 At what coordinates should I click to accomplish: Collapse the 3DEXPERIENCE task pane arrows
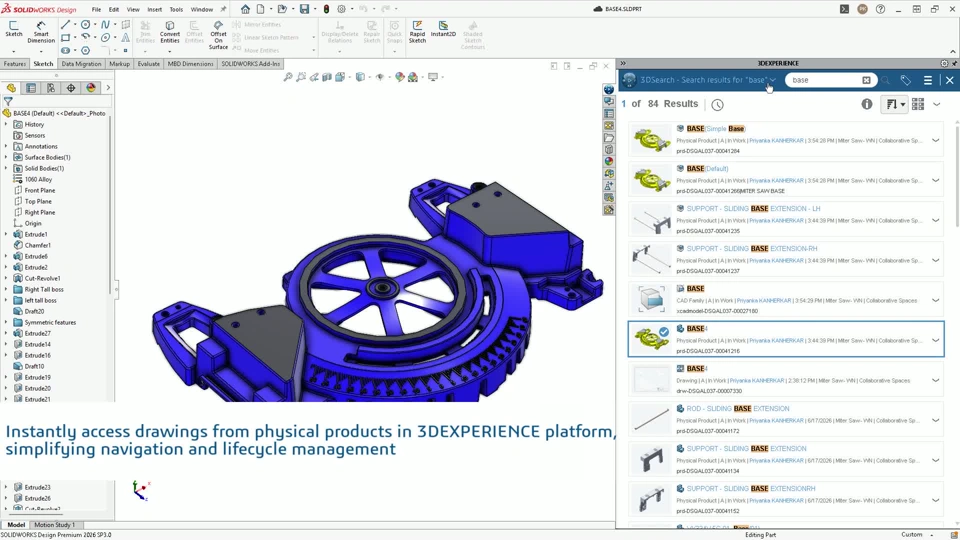623,63
